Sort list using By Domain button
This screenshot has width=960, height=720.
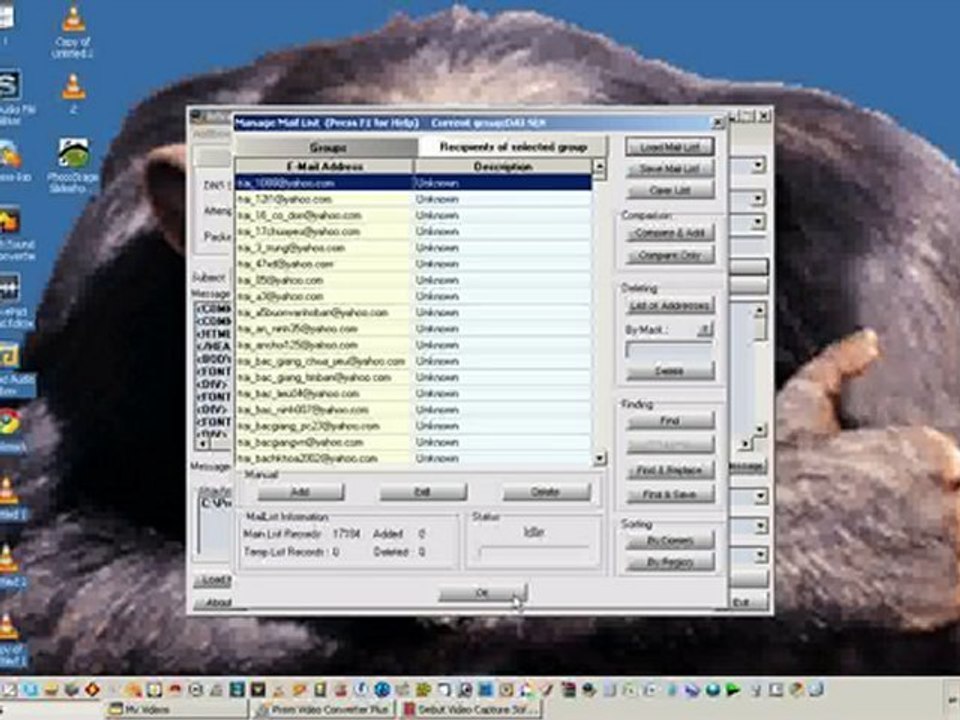[x=670, y=540]
